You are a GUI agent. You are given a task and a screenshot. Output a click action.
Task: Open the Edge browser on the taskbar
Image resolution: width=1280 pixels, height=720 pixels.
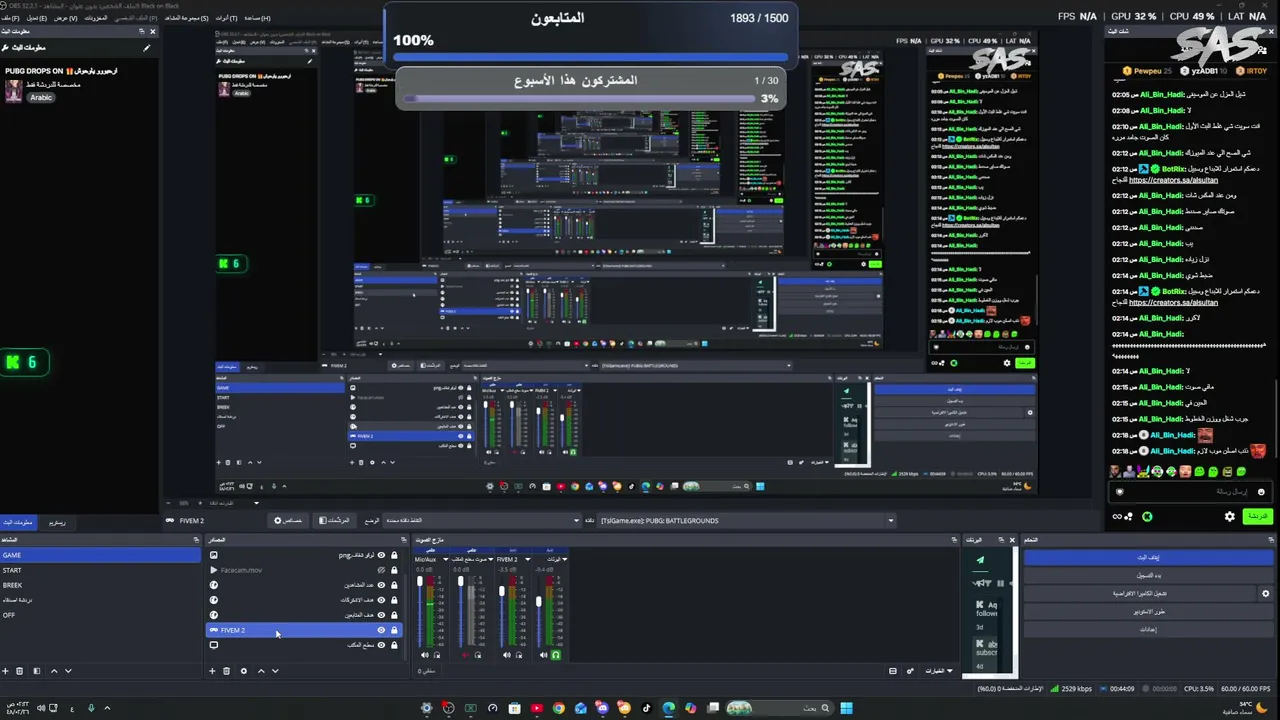point(668,708)
